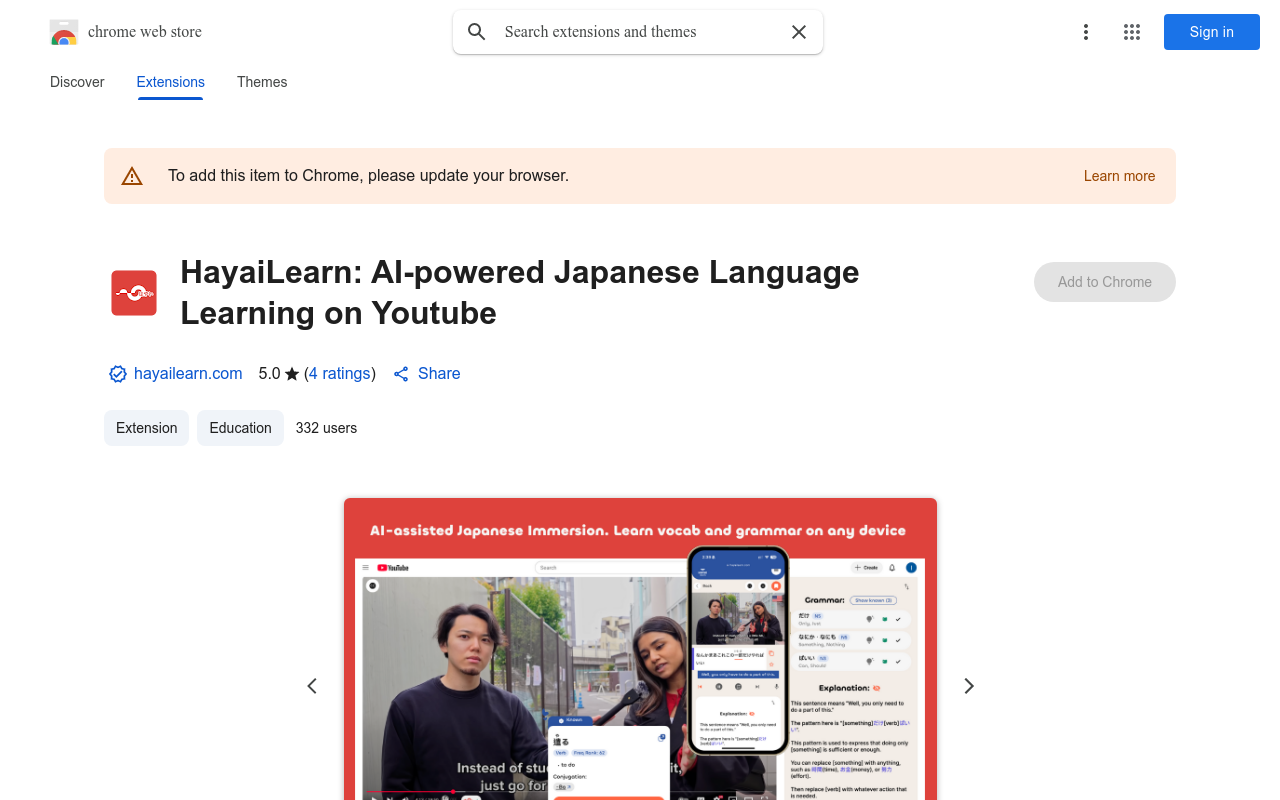Click the extension title heading
The image size is (1280, 800).
tap(520, 292)
